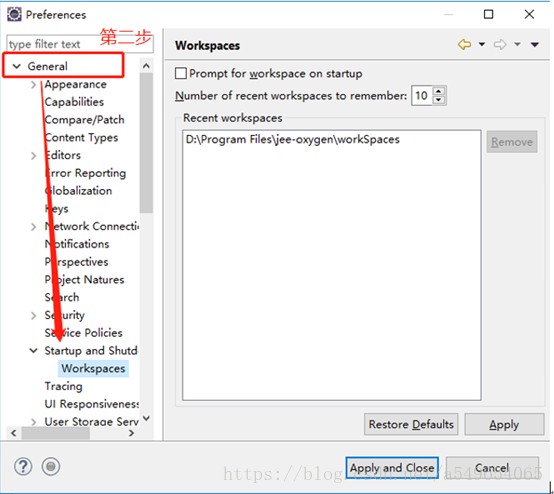Collapse Startup and Shutdown node
Image resolution: width=554 pixels, height=494 pixels.
(34, 351)
